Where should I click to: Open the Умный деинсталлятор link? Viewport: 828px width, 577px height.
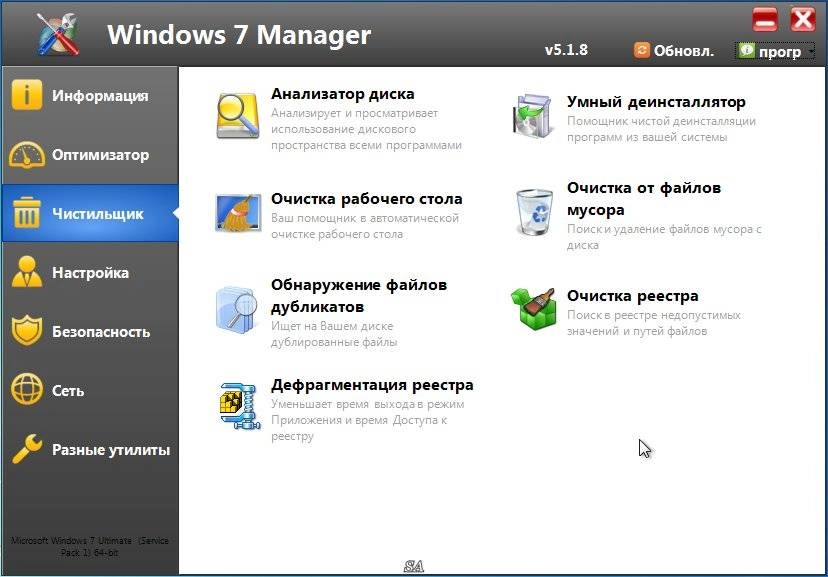coord(656,101)
